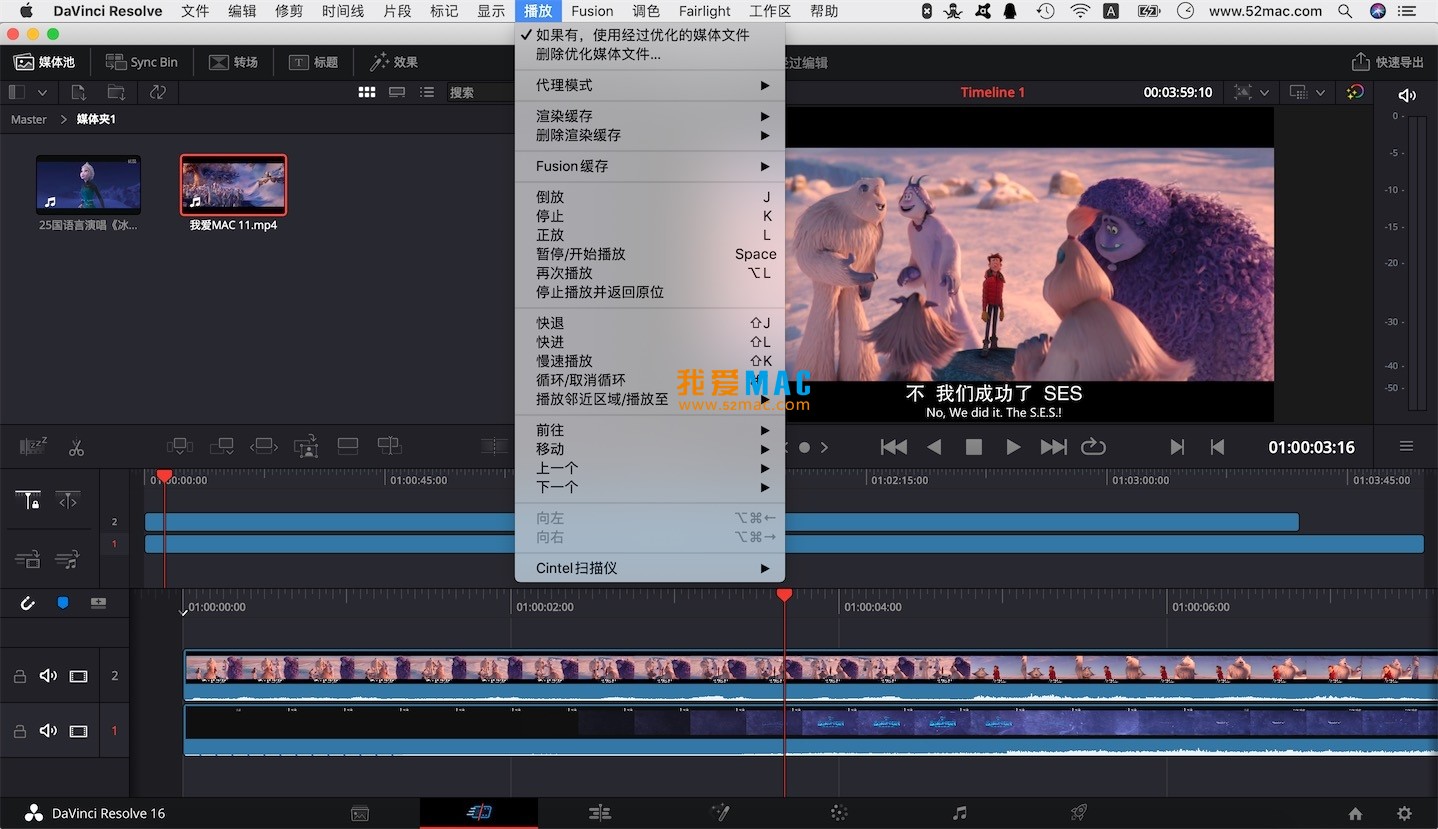Click the split clip scissors icon
This screenshot has width=1438, height=829.
coord(77,447)
